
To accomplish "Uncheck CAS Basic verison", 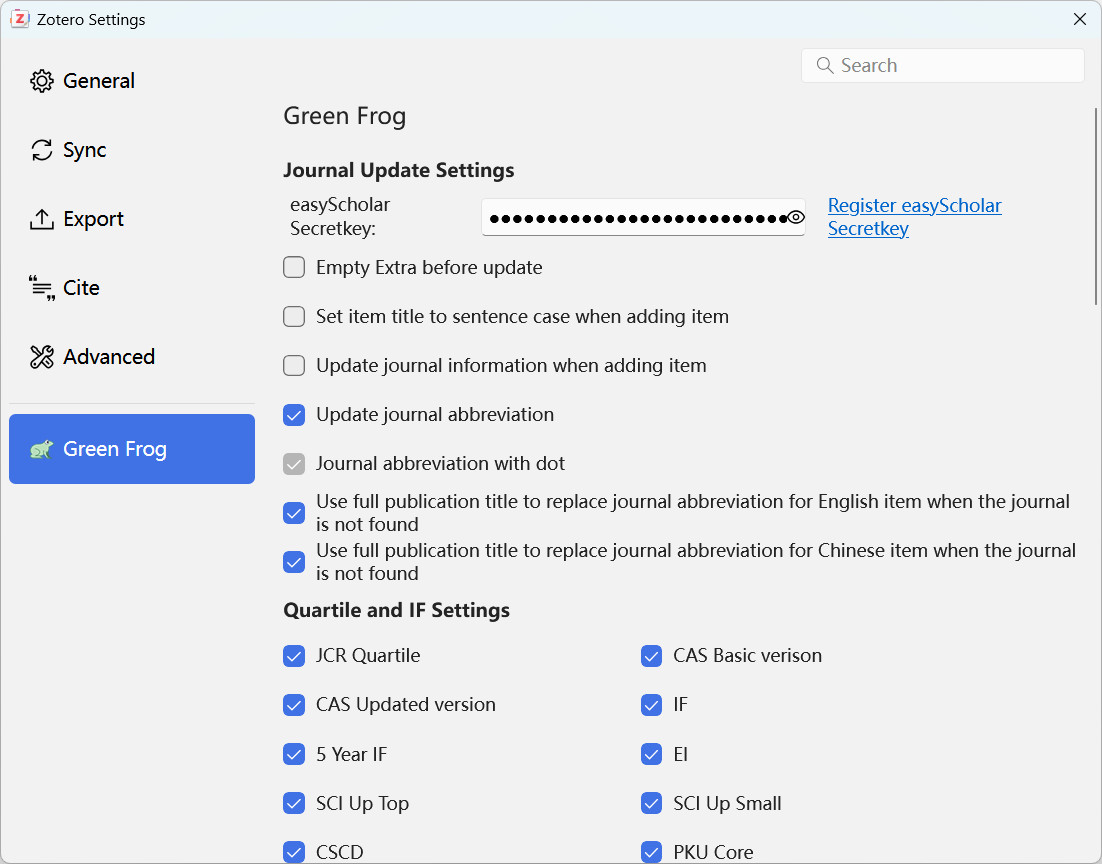I will click(x=652, y=656).
